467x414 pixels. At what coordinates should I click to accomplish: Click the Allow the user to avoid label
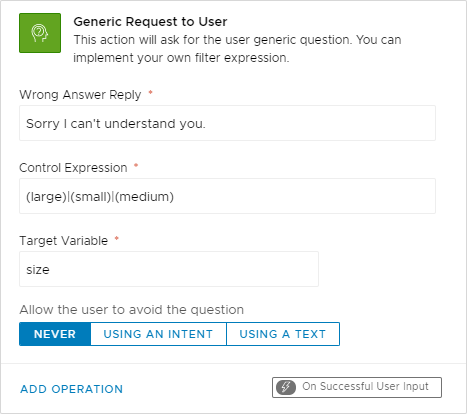[x=132, y=310]
